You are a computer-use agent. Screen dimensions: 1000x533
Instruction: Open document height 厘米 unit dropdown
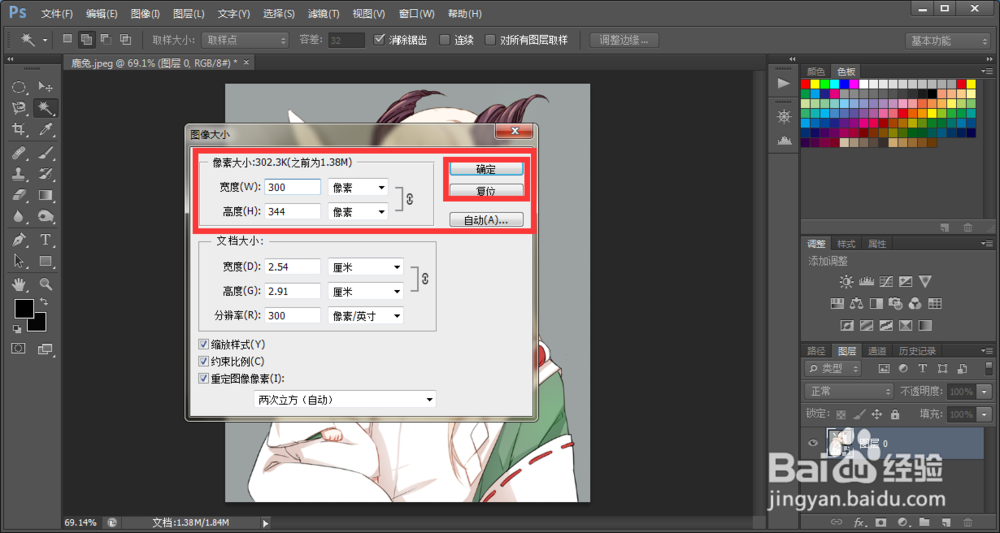[x=365, y=291]
